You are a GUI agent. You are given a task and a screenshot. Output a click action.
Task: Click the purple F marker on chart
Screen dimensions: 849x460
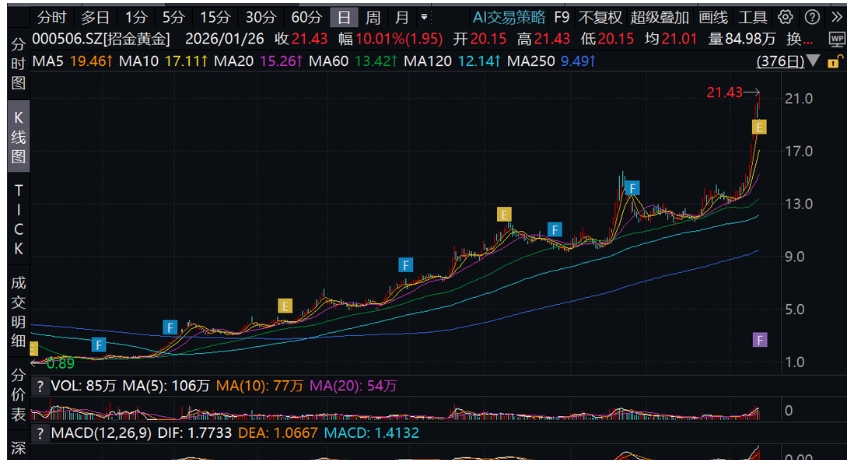tap(760, 340)
